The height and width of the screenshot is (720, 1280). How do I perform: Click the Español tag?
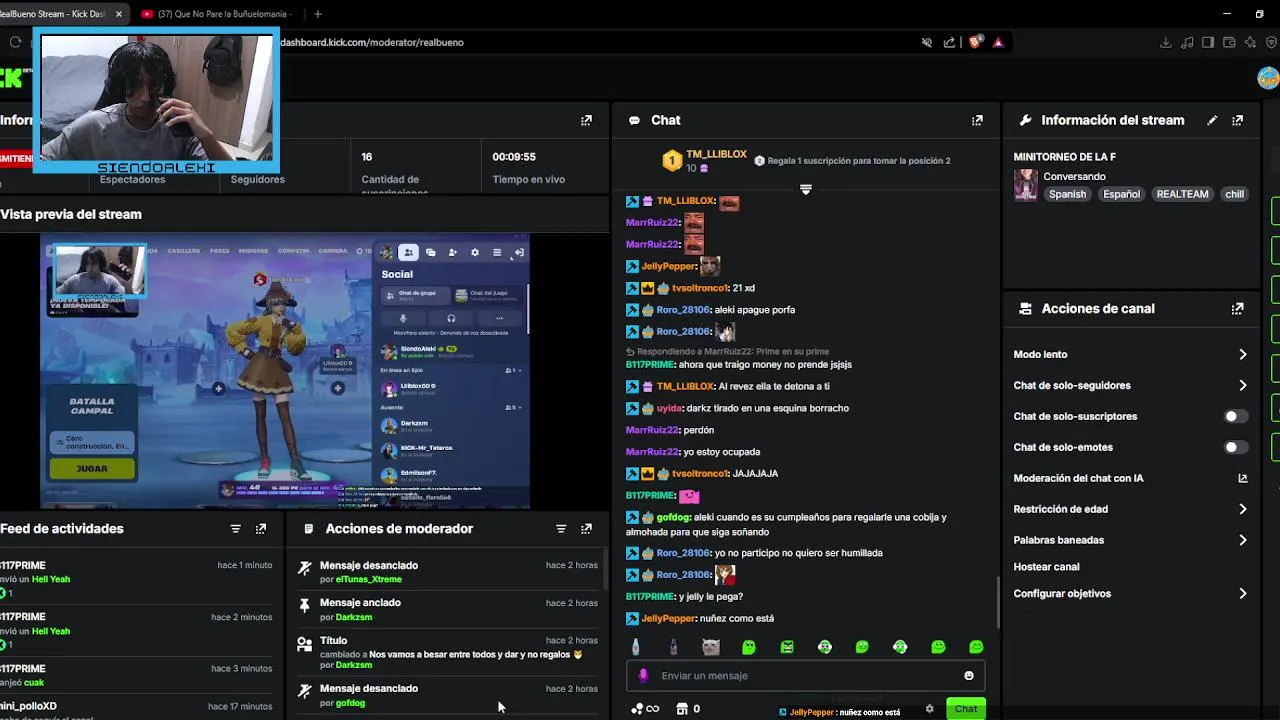tap(1121, 194)
